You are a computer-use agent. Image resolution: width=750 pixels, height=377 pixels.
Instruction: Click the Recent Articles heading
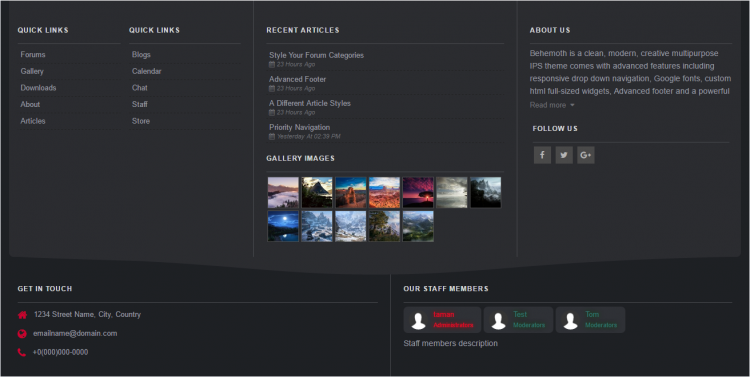tap(303, 30)
